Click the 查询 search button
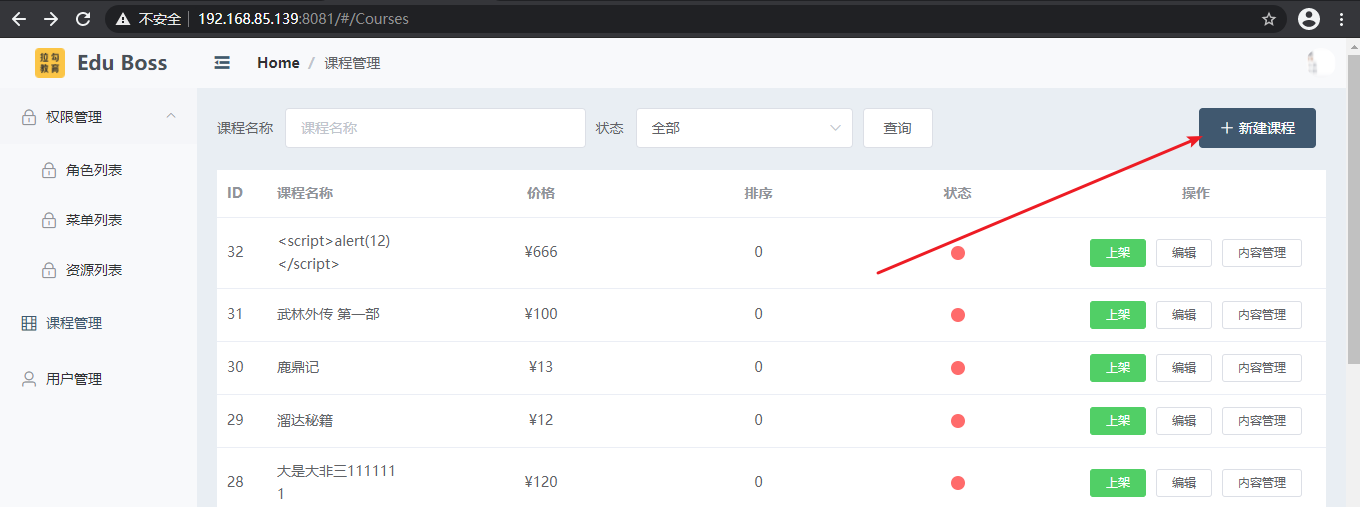Image resolution: width=1360 pixels, height=507 pixels. [898, 128]
